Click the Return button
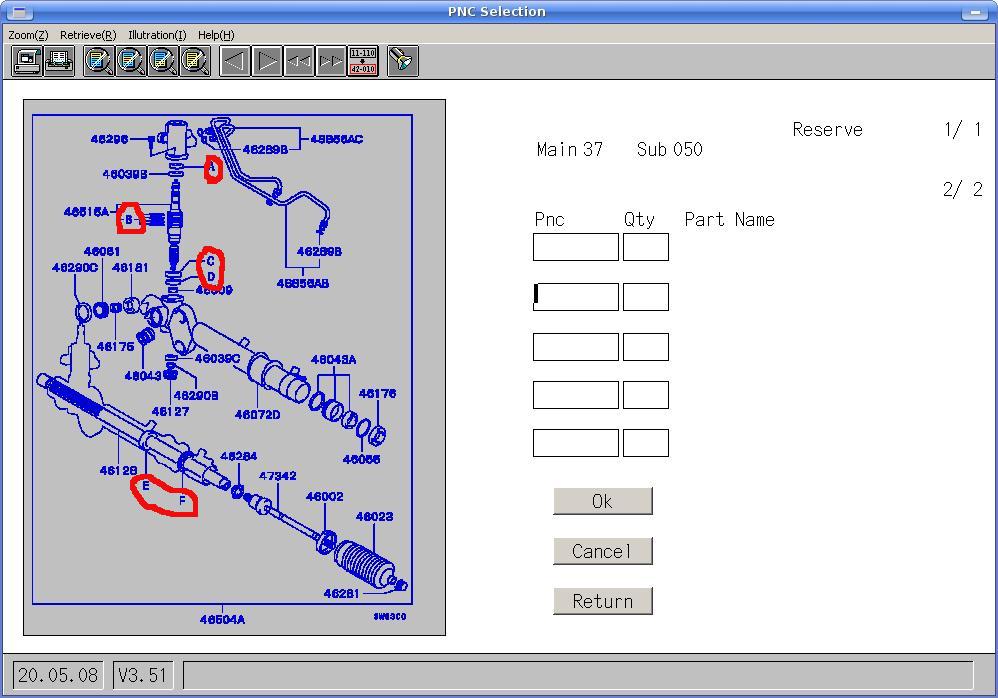998x698 pixels. pyautogui.click(x=602, y=601)
